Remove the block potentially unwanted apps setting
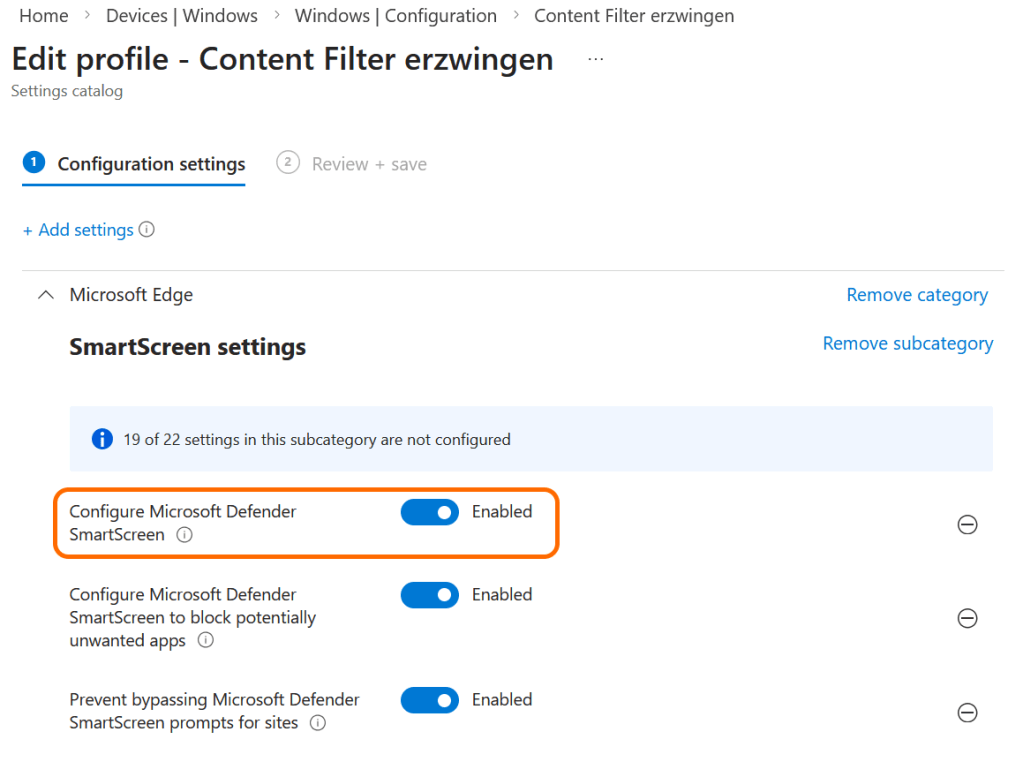The width and height of the screenshot is (1023, 762). pyautogui.click(x=967, y=618)
